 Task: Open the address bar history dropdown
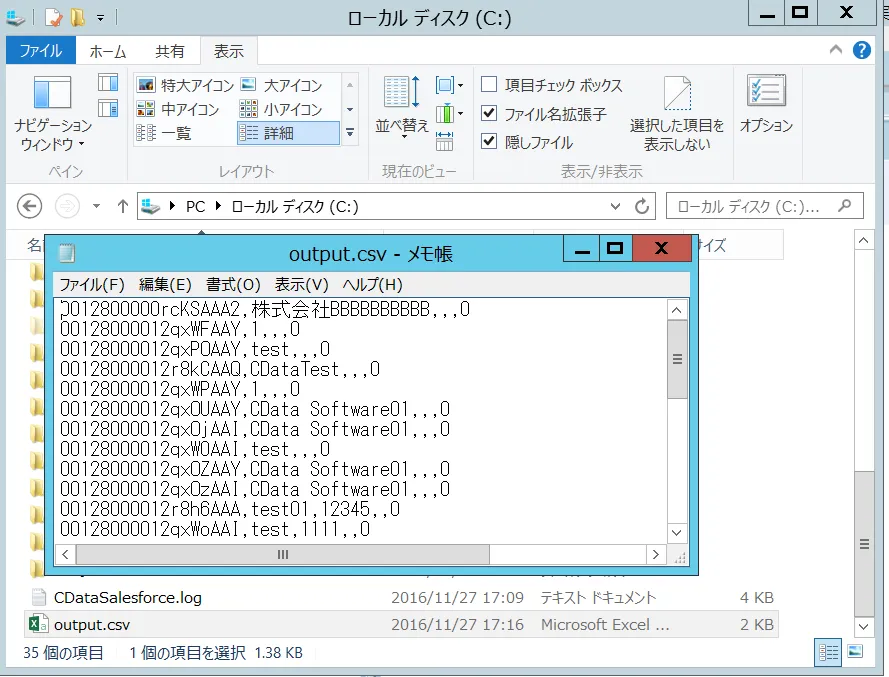(x=616, y=207)
